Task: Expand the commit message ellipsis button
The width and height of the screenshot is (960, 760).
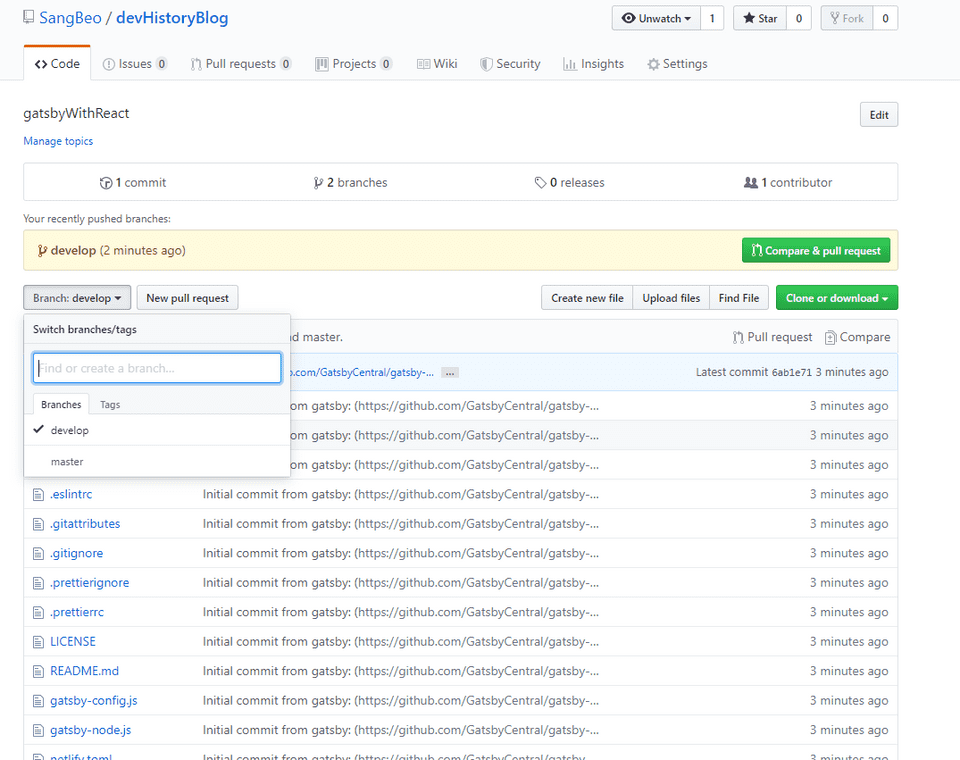Action: (x=450, y=372)
